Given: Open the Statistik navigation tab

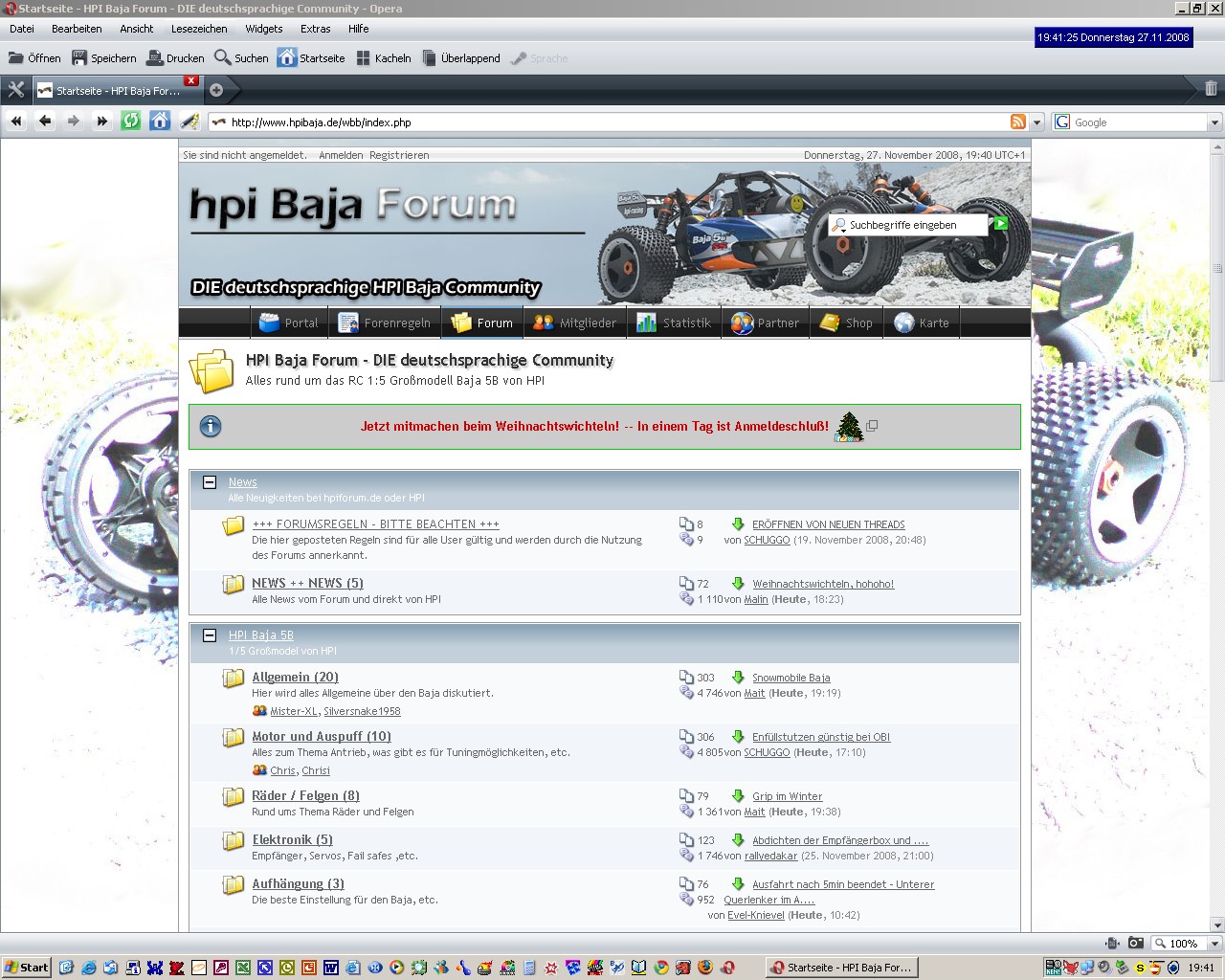Looking at the screenshot, I should pyautogui.click(x=675, y=323).
